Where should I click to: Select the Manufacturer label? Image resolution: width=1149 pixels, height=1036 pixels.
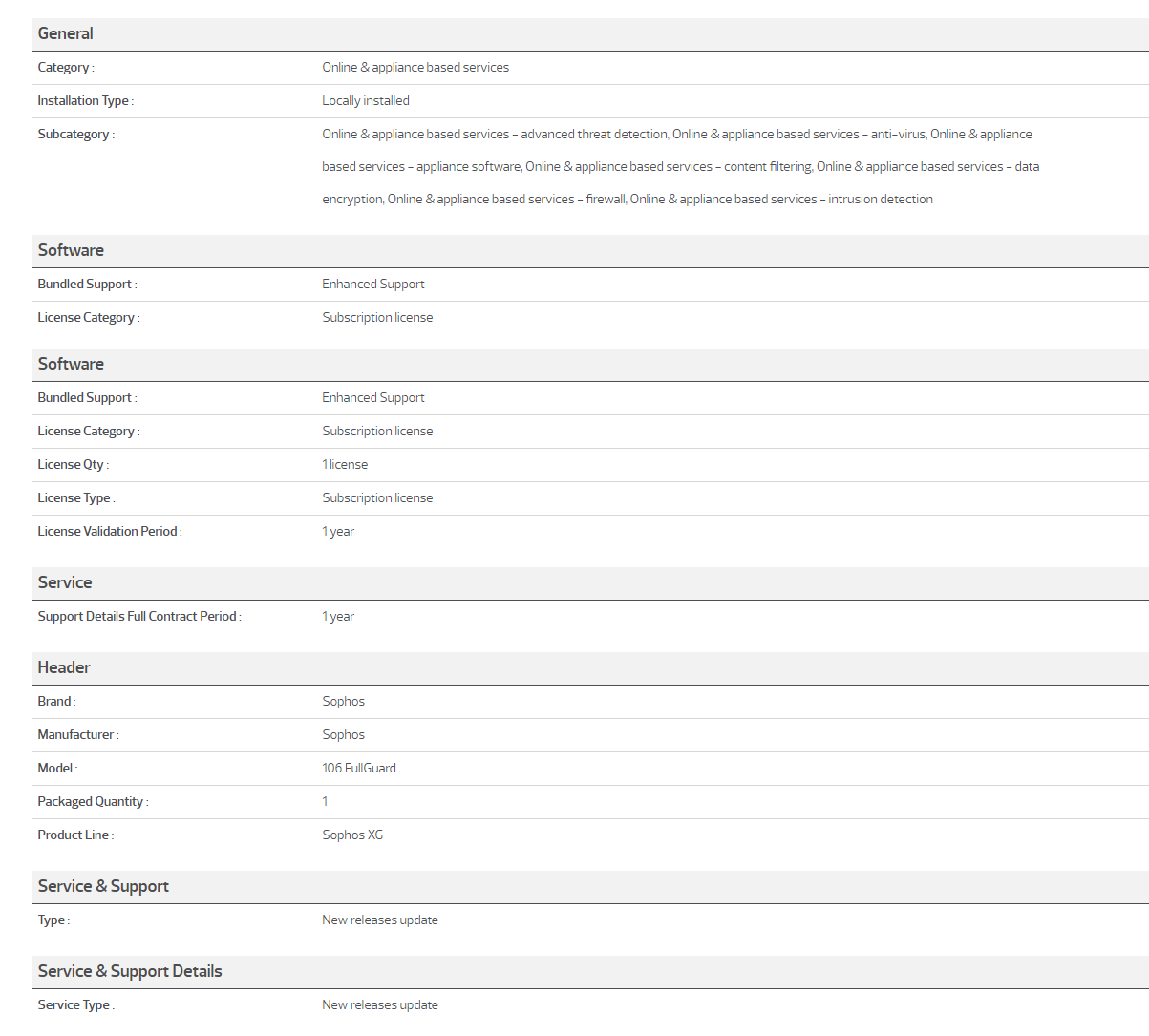77,735
